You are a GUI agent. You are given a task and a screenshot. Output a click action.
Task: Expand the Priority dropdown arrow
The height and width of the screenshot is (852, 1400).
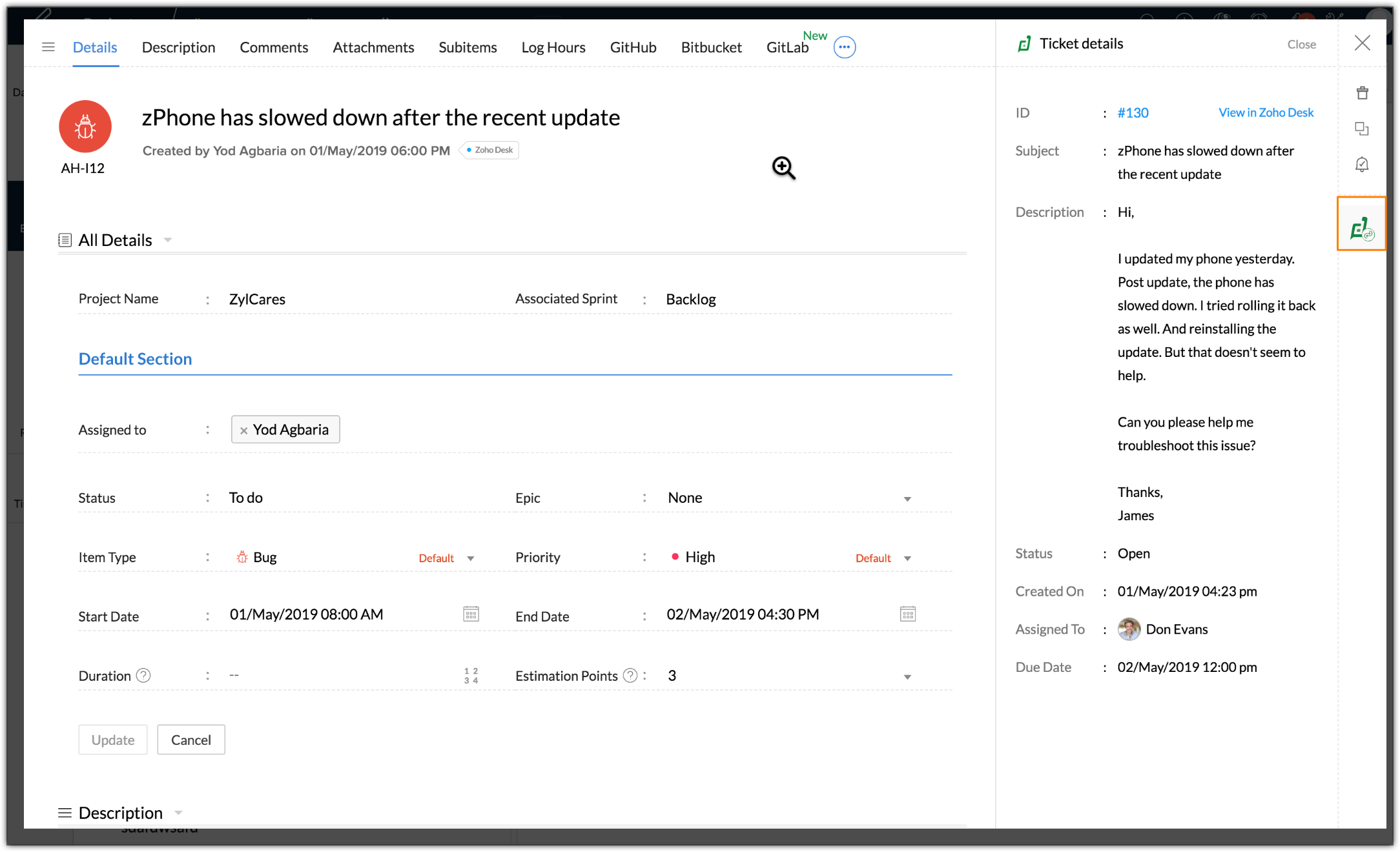[x=907, y=558]
